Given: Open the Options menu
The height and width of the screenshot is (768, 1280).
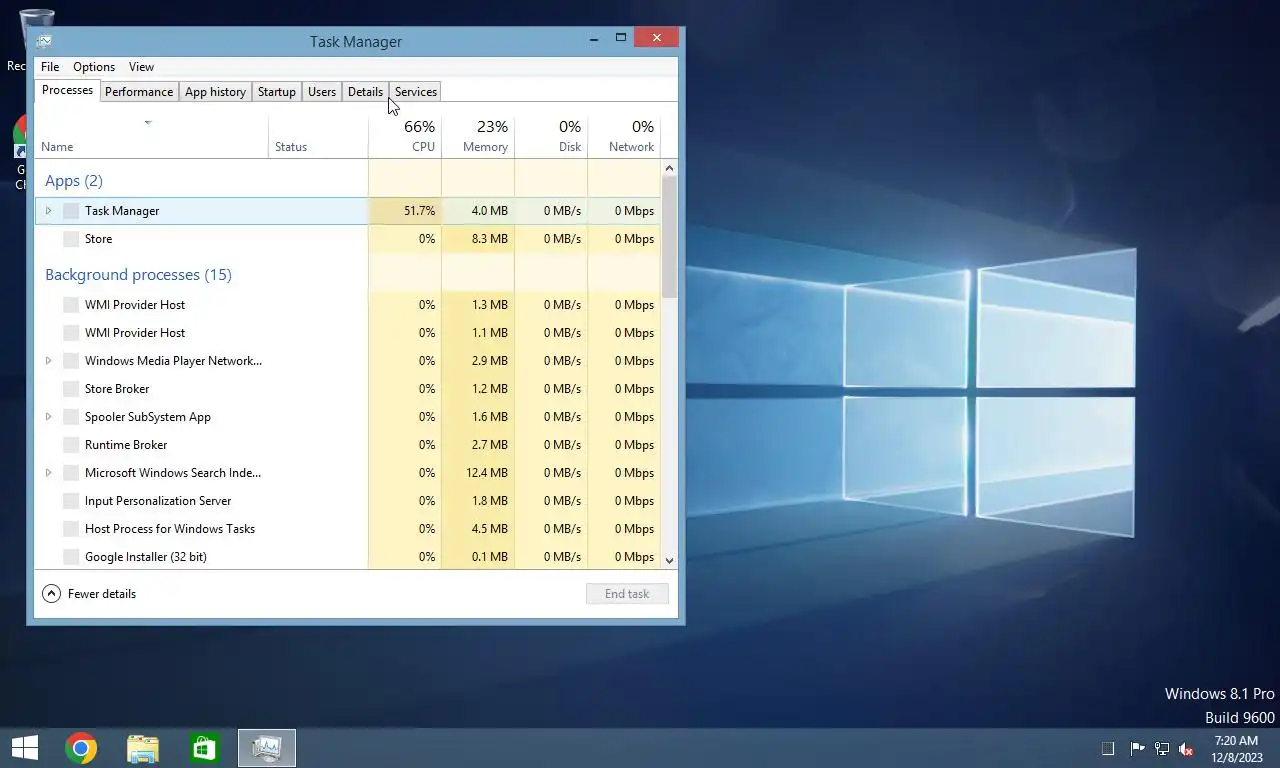Looking at the screenshot, I should [x=94, y=67].
